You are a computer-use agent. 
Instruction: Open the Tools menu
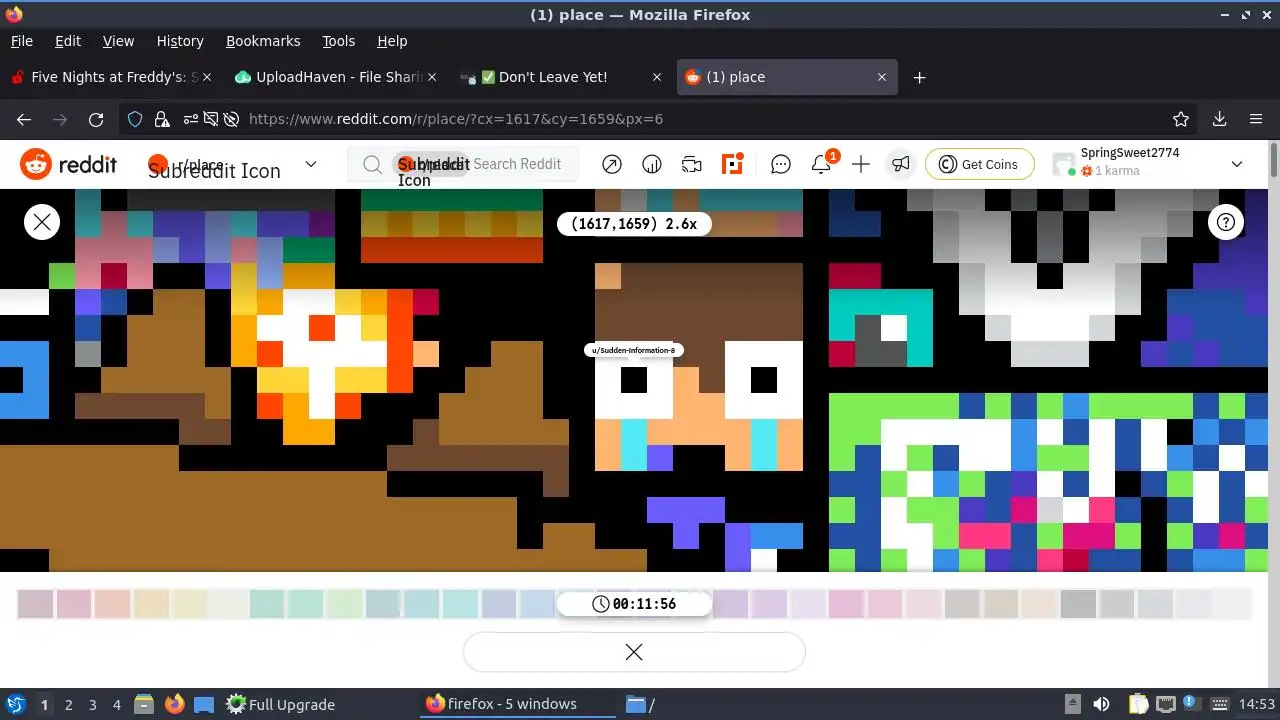[338, 41]
